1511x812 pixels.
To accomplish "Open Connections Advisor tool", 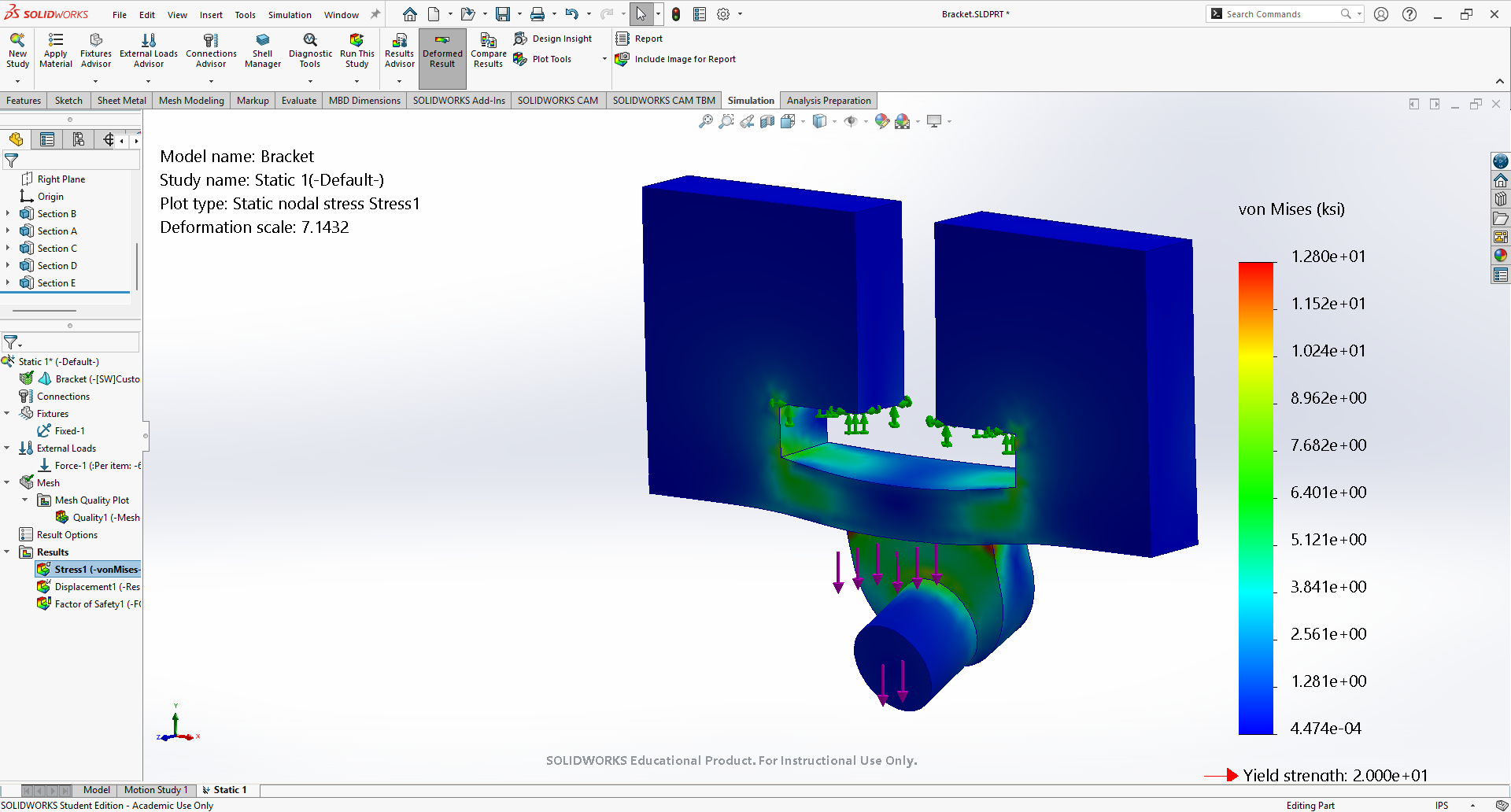I will pos(211,51).
